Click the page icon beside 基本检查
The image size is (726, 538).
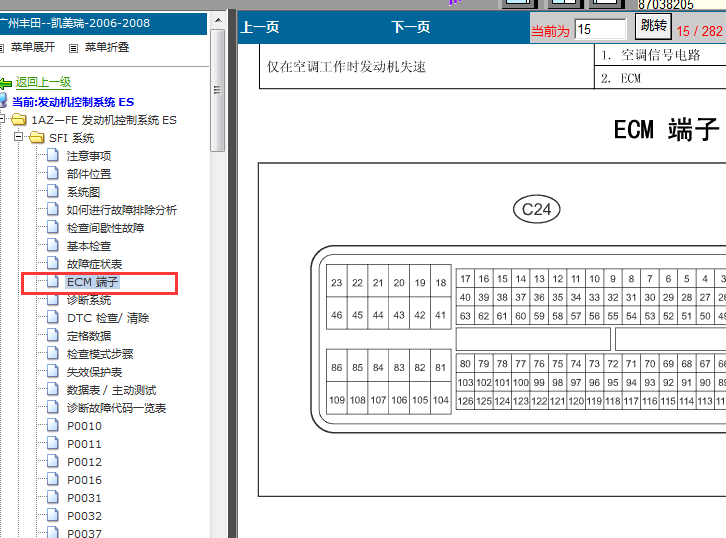click(53, 245)
